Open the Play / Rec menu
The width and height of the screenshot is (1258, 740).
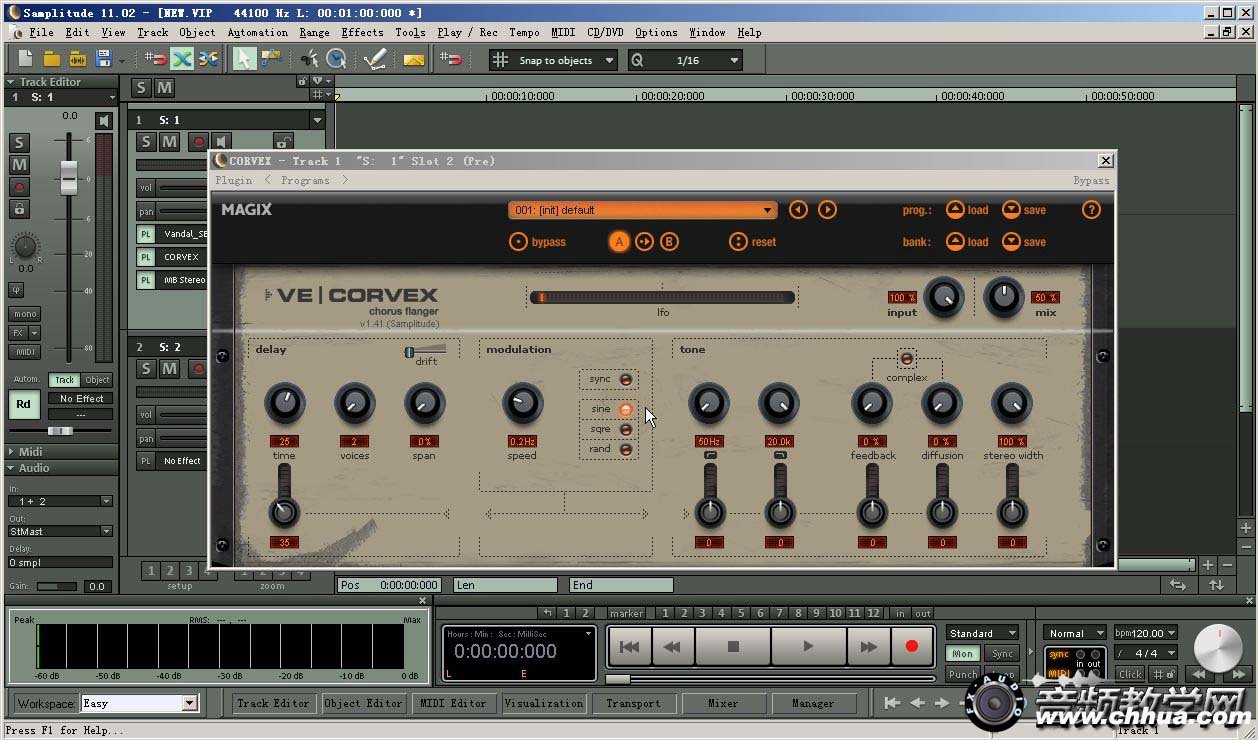(x=467, y=32)
